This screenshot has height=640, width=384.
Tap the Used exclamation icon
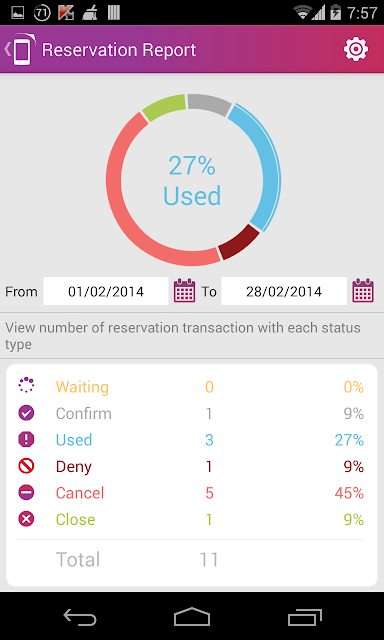coord(26,440)
